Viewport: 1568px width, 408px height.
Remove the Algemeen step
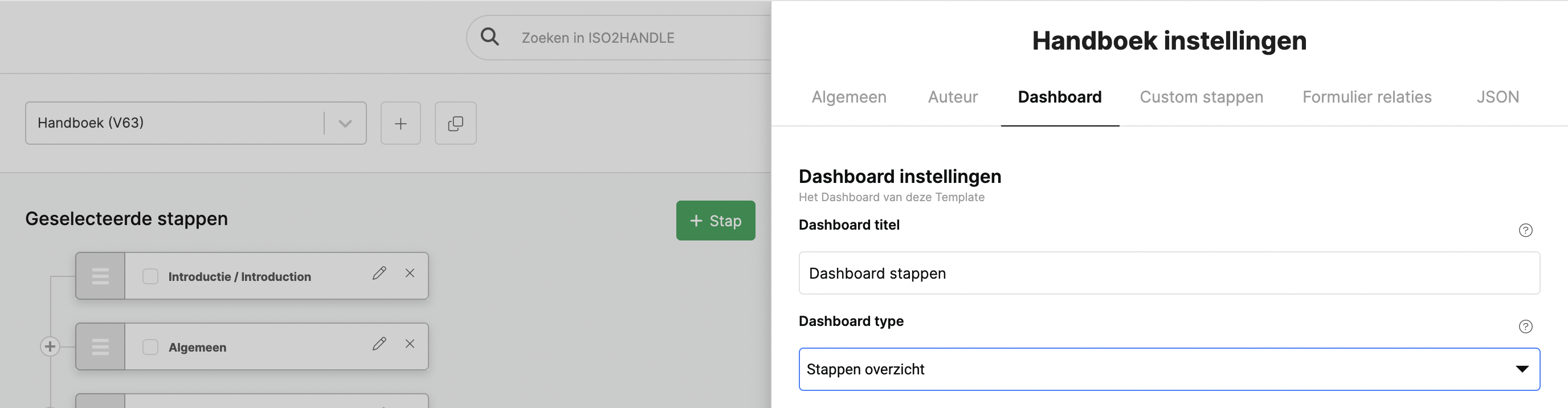tap(410, 344)
